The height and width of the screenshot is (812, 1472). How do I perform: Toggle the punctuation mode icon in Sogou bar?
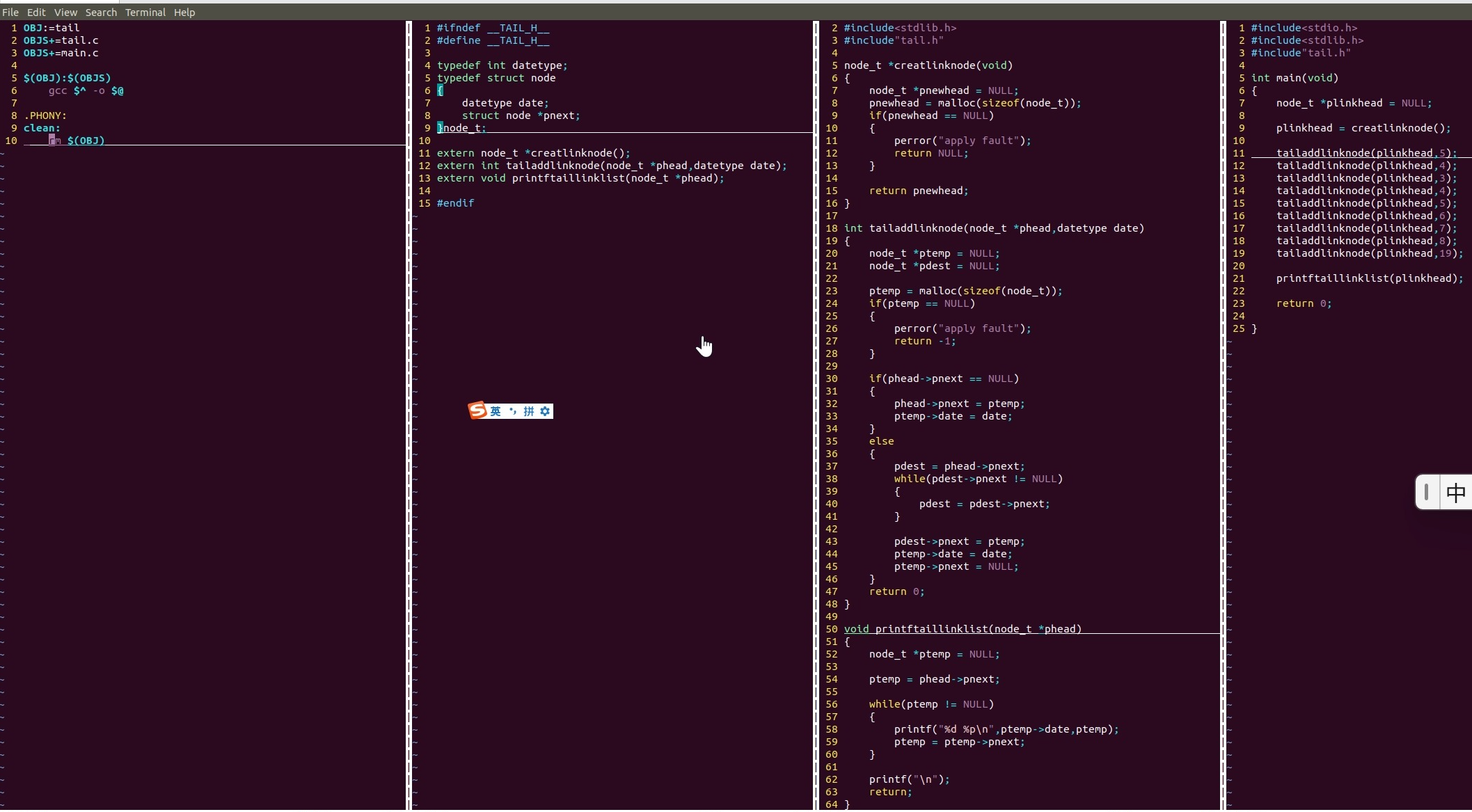(513, 411)
